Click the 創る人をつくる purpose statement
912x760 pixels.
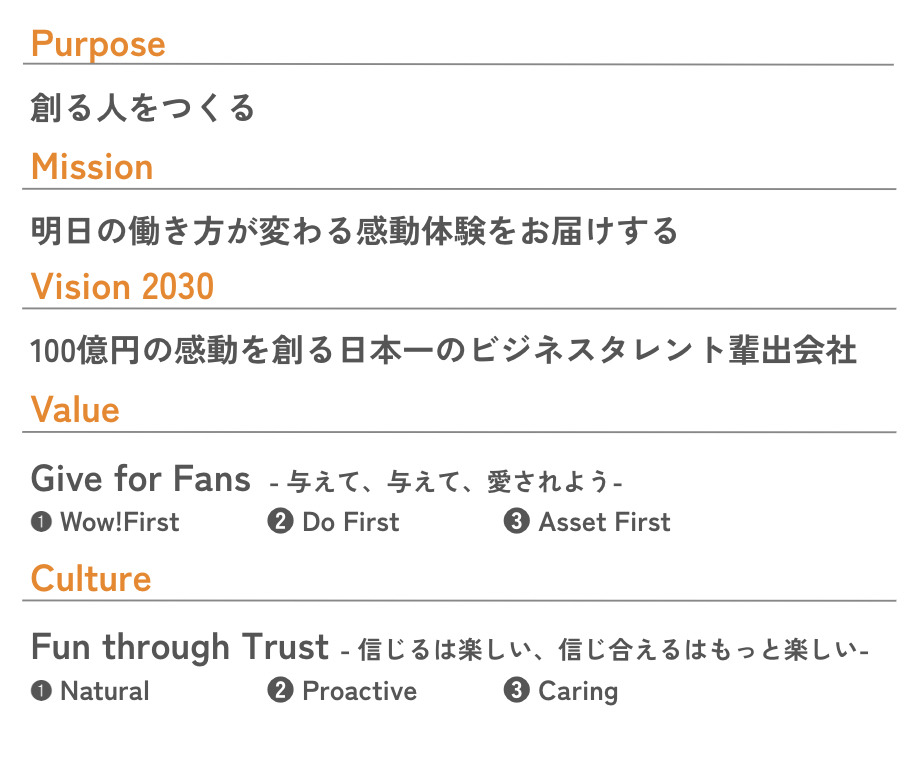pos(142,108)
